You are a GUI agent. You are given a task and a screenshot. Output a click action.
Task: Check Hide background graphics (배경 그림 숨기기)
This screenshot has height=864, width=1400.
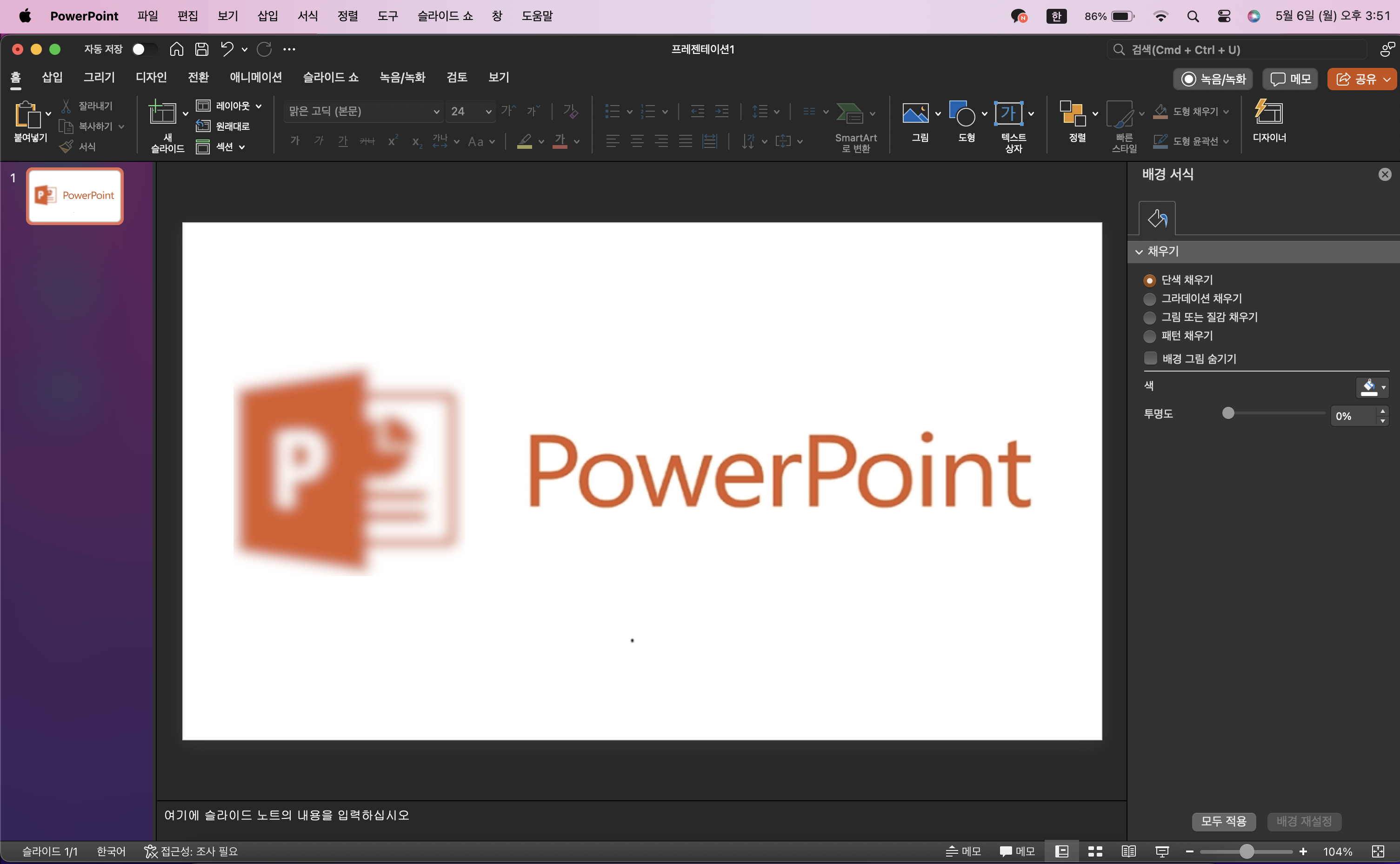click(x=1150, y=358)
